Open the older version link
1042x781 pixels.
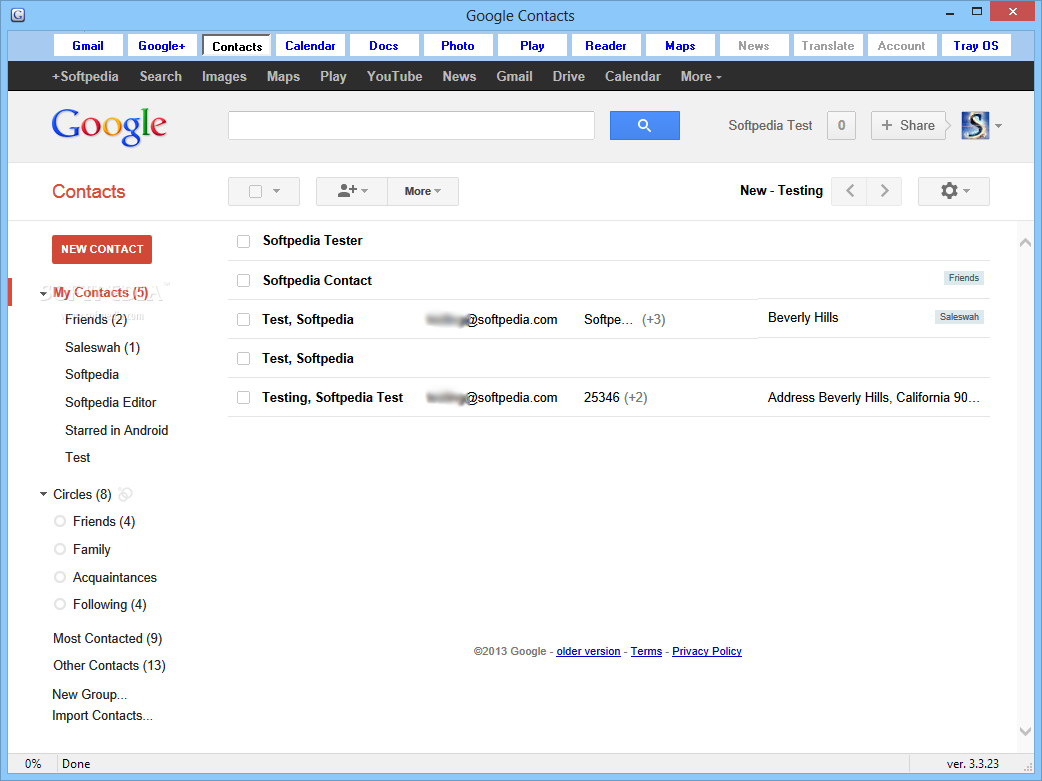(x=588, y=651)
